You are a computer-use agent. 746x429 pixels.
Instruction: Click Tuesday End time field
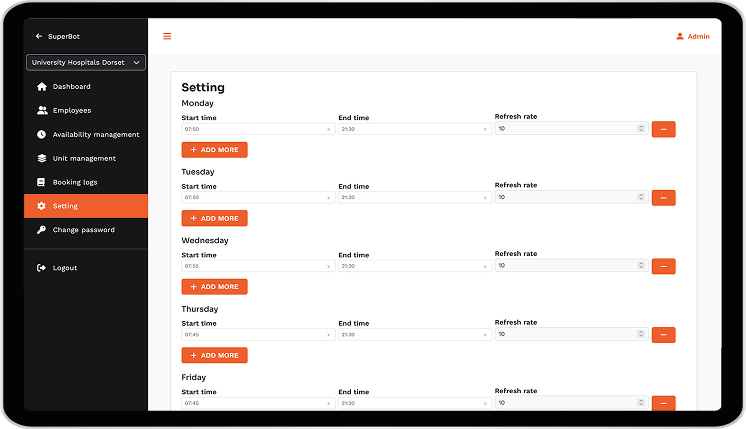(x=415, y=197)
